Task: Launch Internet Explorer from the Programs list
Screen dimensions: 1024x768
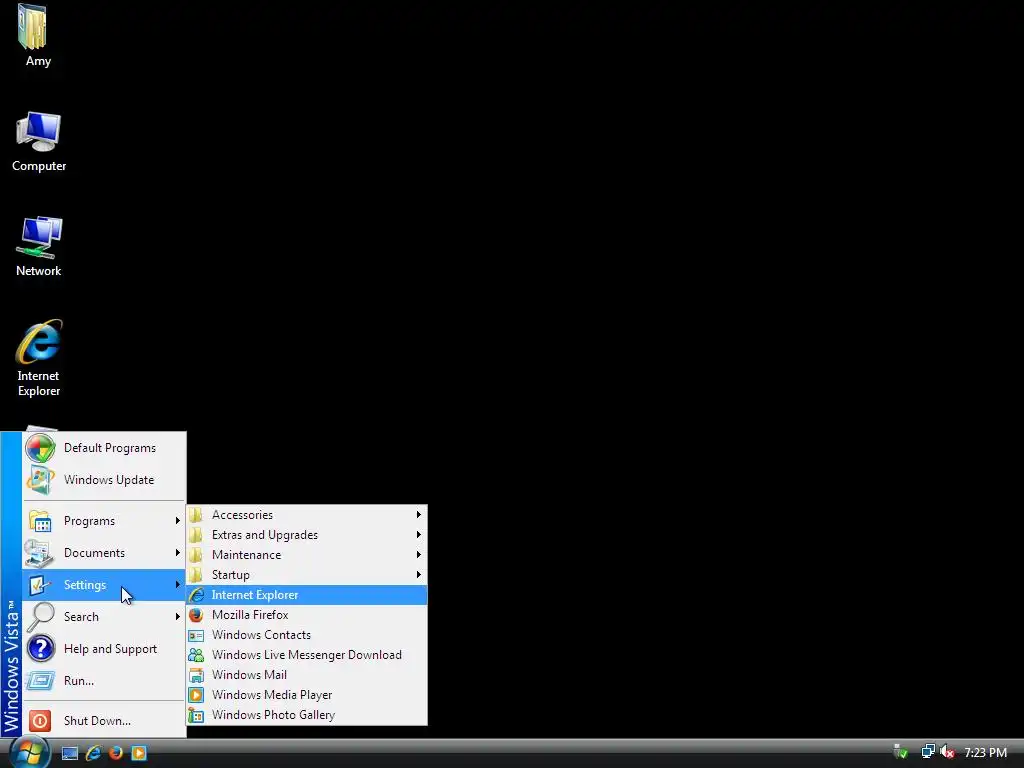Action: tap(307, 595)
